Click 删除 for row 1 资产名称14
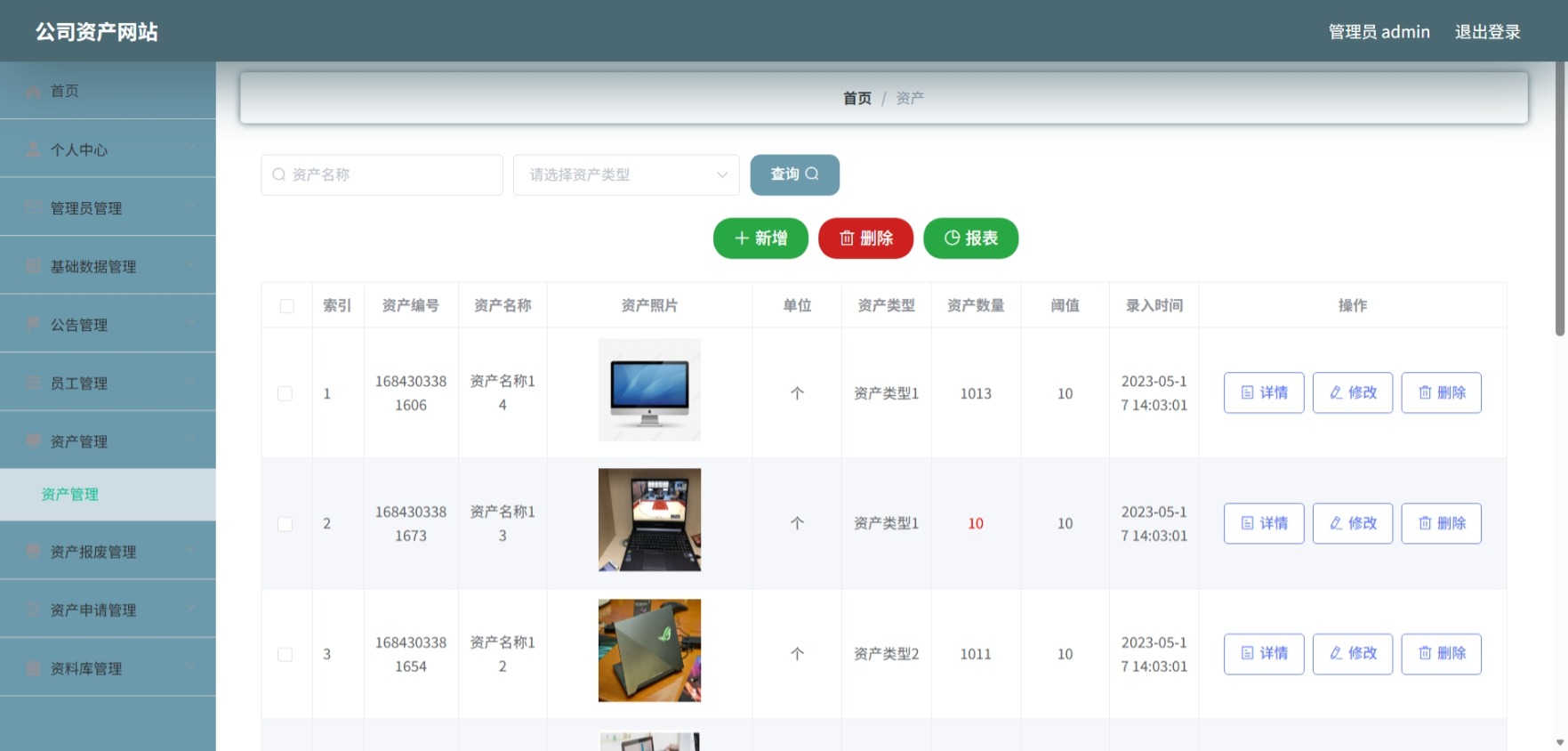Image resolution: width=1568 pixels, height=751 pixels. tap(1442, 392)
